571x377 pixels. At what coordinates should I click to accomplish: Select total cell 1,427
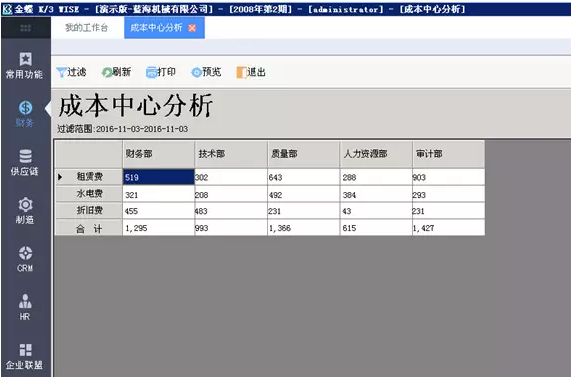pos(449,228)
